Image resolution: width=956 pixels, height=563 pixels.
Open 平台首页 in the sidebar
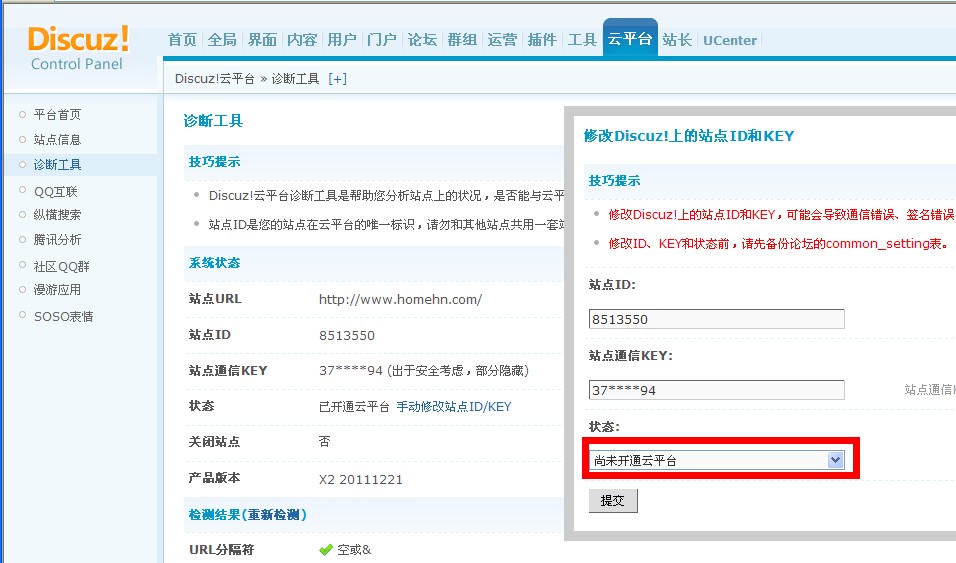pyautogui.click(x=57, y=115)
